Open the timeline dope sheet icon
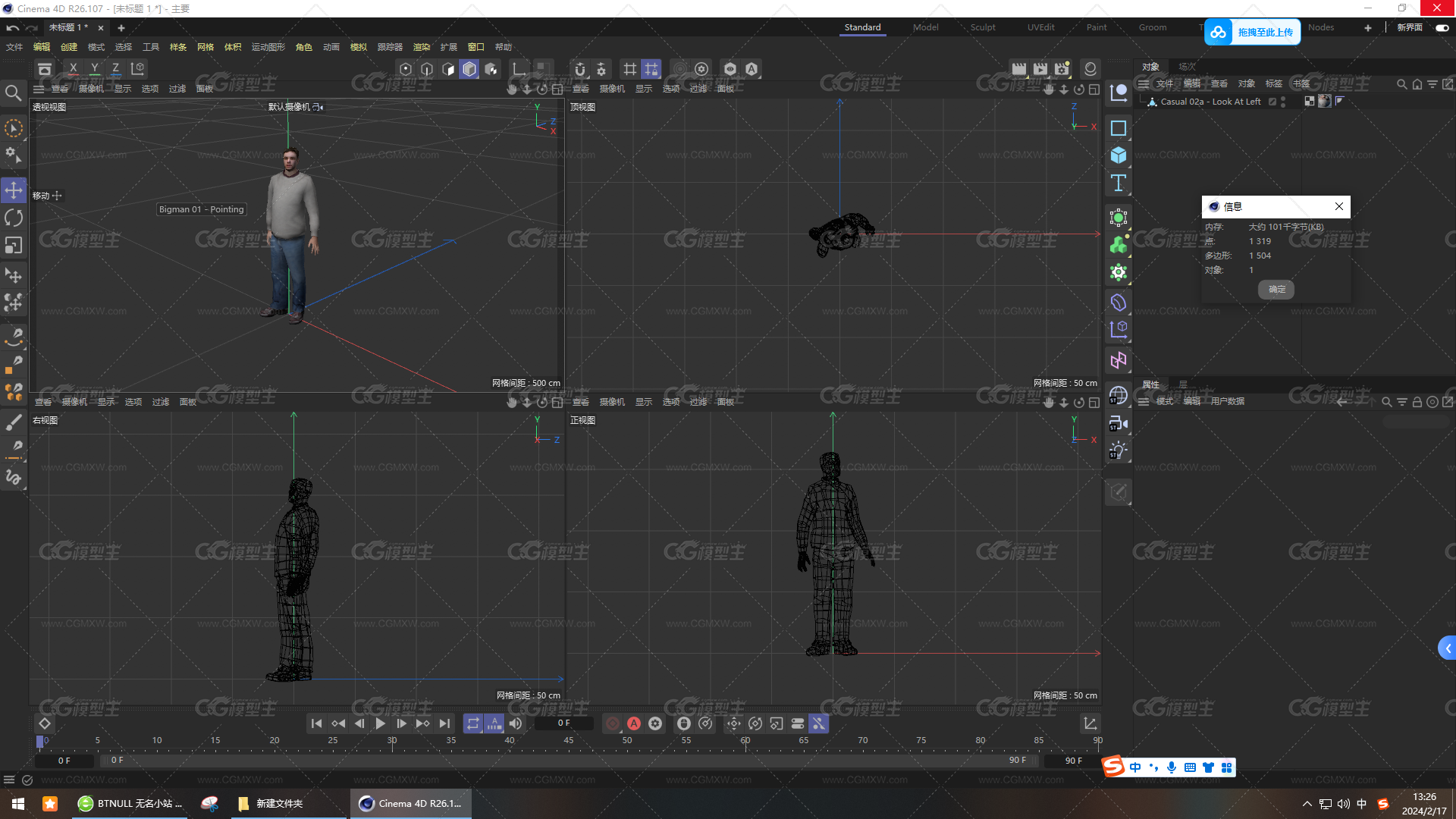 (x=1090, y=723)
